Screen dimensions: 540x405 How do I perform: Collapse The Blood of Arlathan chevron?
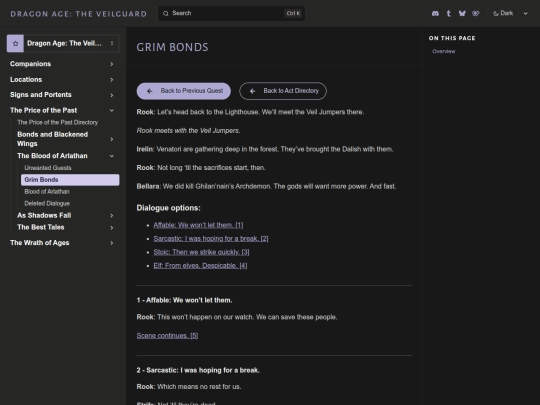click(112, 156)
